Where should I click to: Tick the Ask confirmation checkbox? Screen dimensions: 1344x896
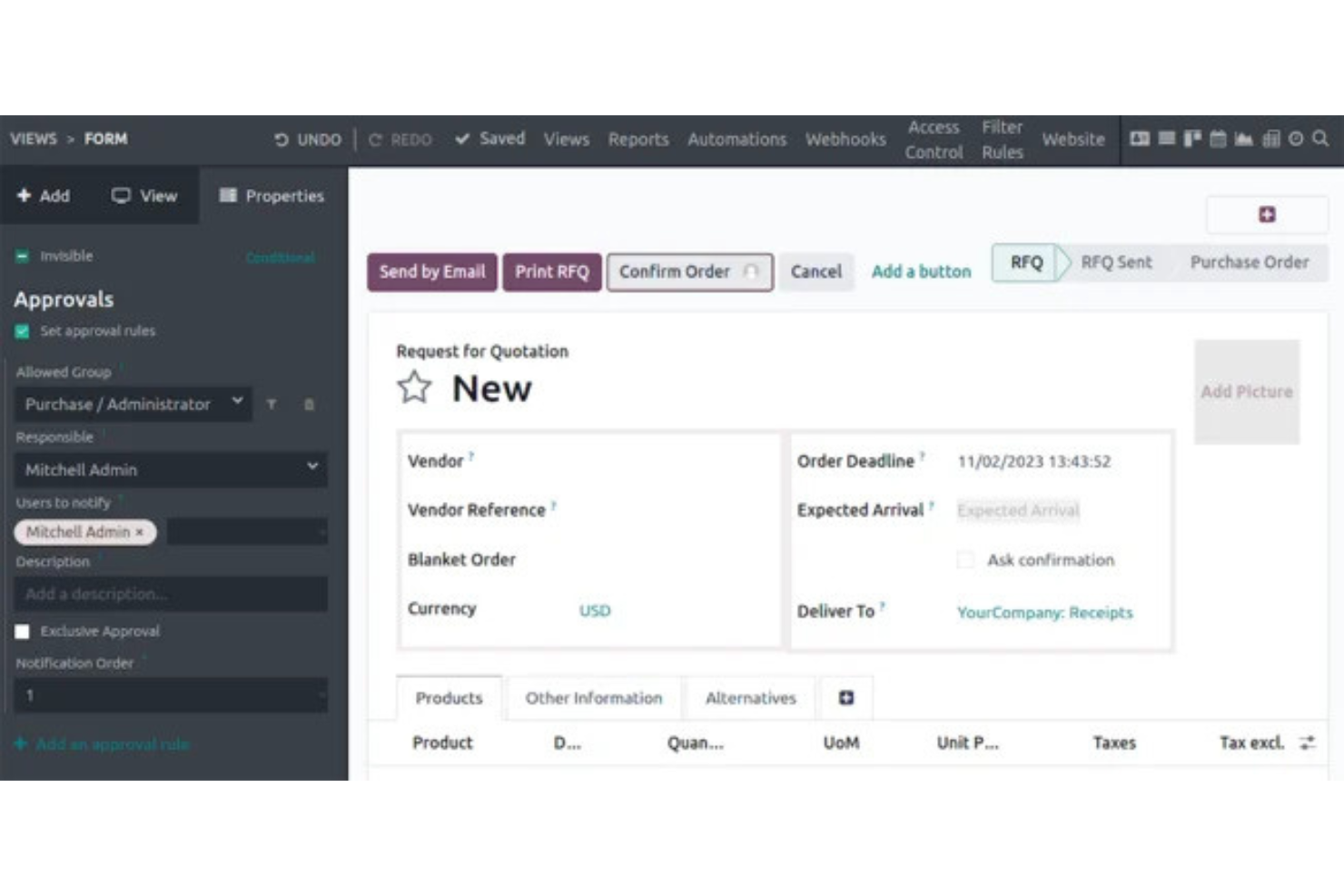point(965,560)
